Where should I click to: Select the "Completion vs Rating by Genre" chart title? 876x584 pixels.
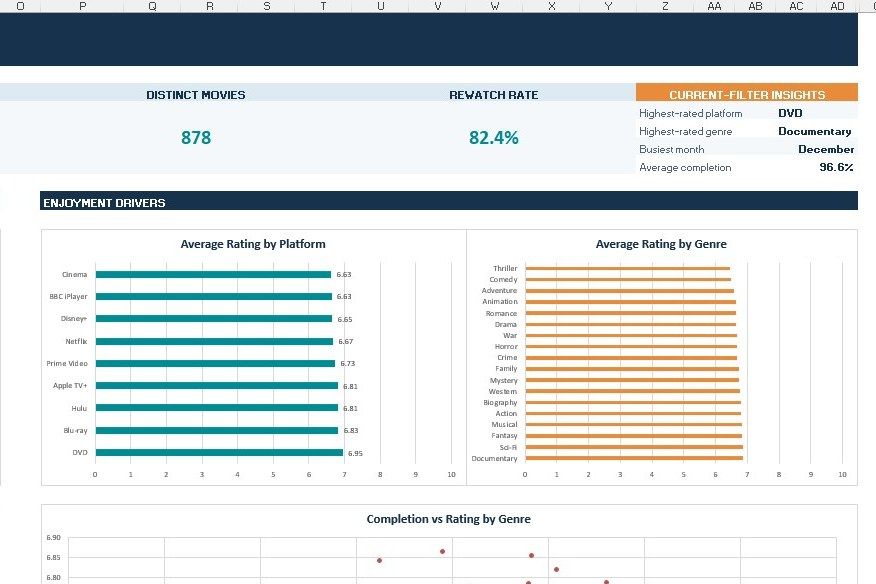pos(449,519)
